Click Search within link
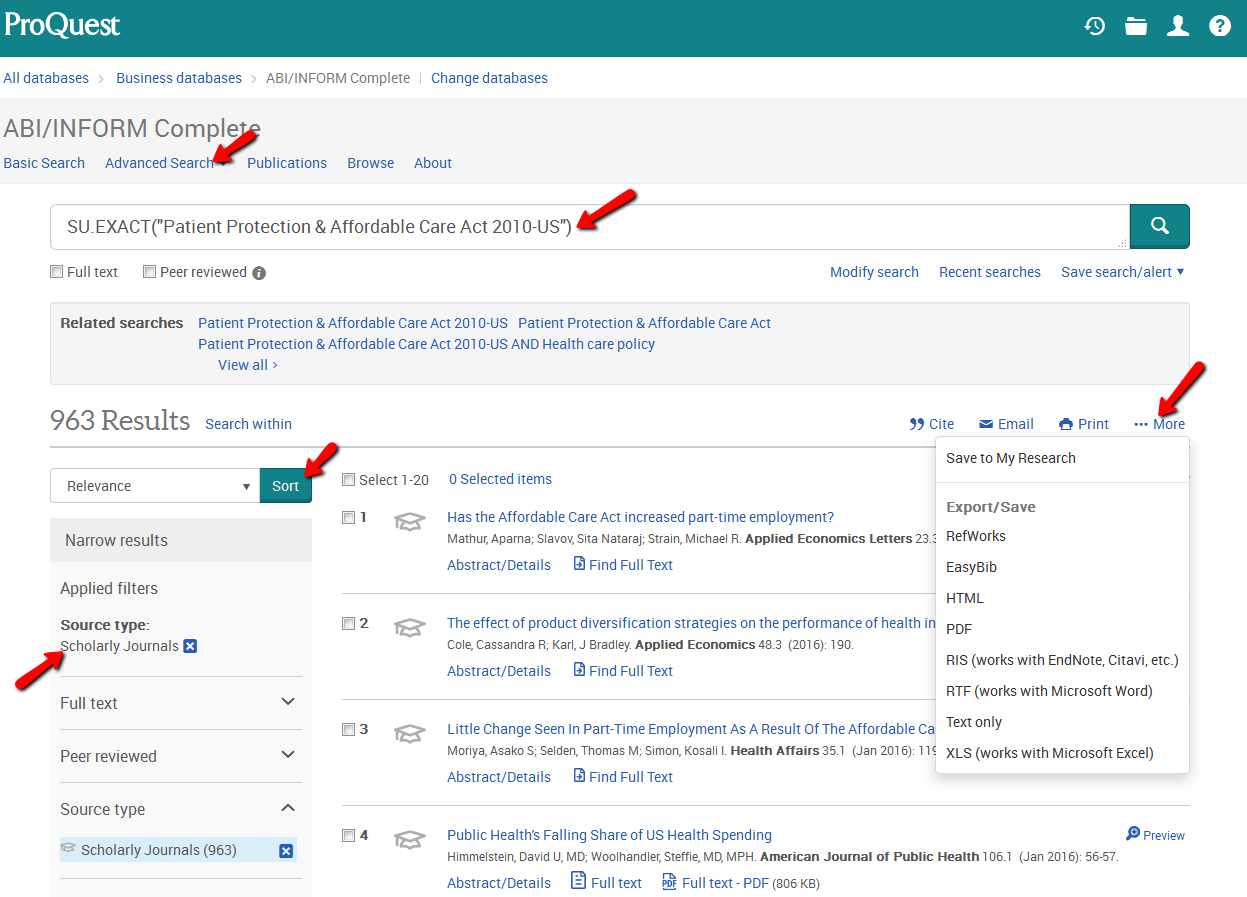The height and width of the screenshot is (897, 1247). tap(249, 424)
